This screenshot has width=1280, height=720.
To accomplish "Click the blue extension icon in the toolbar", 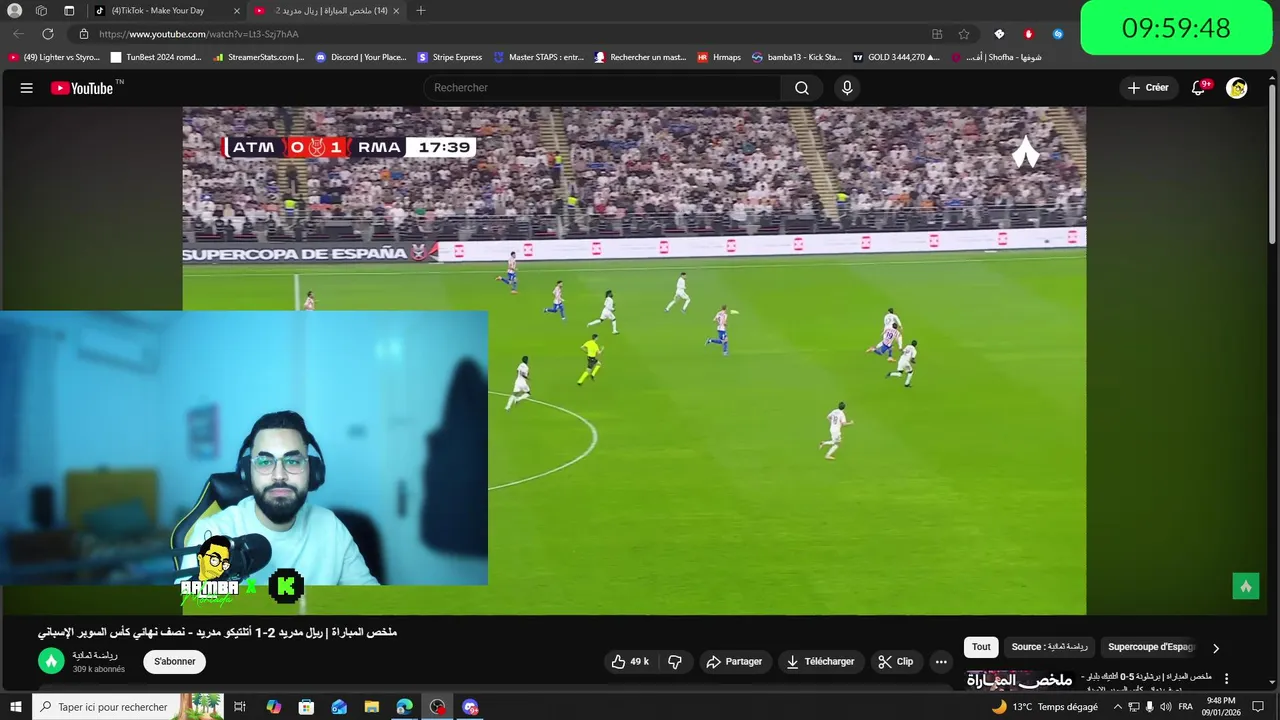I will tap(1058, 34).
